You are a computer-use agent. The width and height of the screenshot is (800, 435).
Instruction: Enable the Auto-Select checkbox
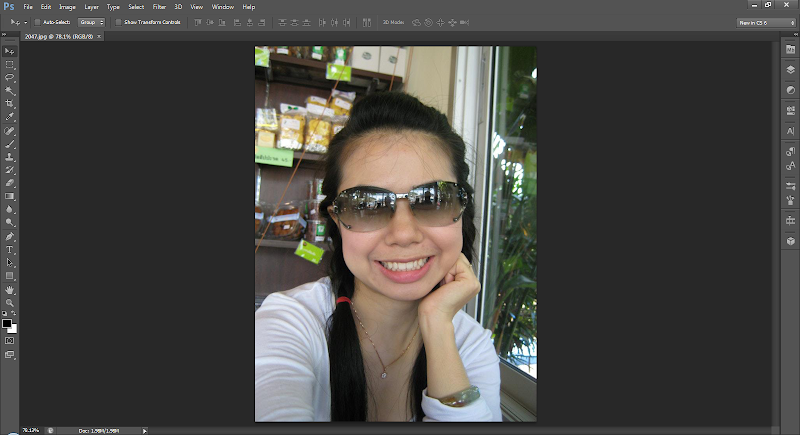[37, 22]
